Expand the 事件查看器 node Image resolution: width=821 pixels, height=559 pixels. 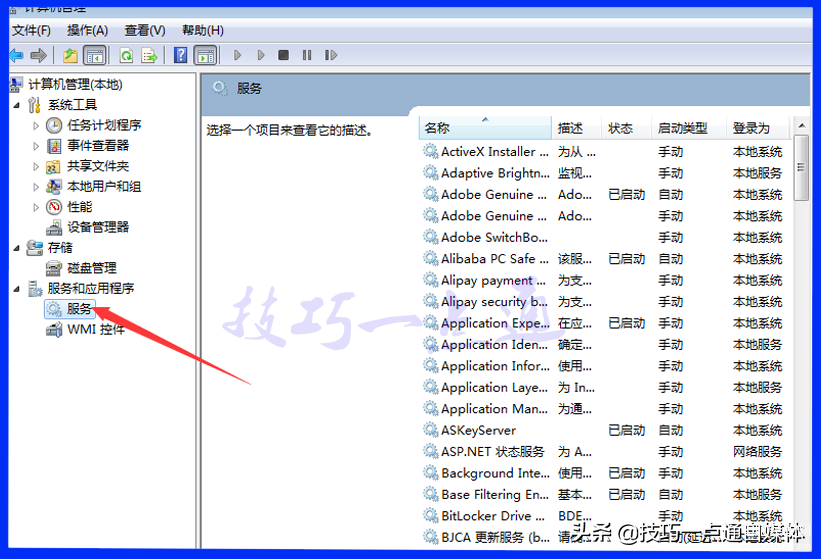tap(36, 146)
